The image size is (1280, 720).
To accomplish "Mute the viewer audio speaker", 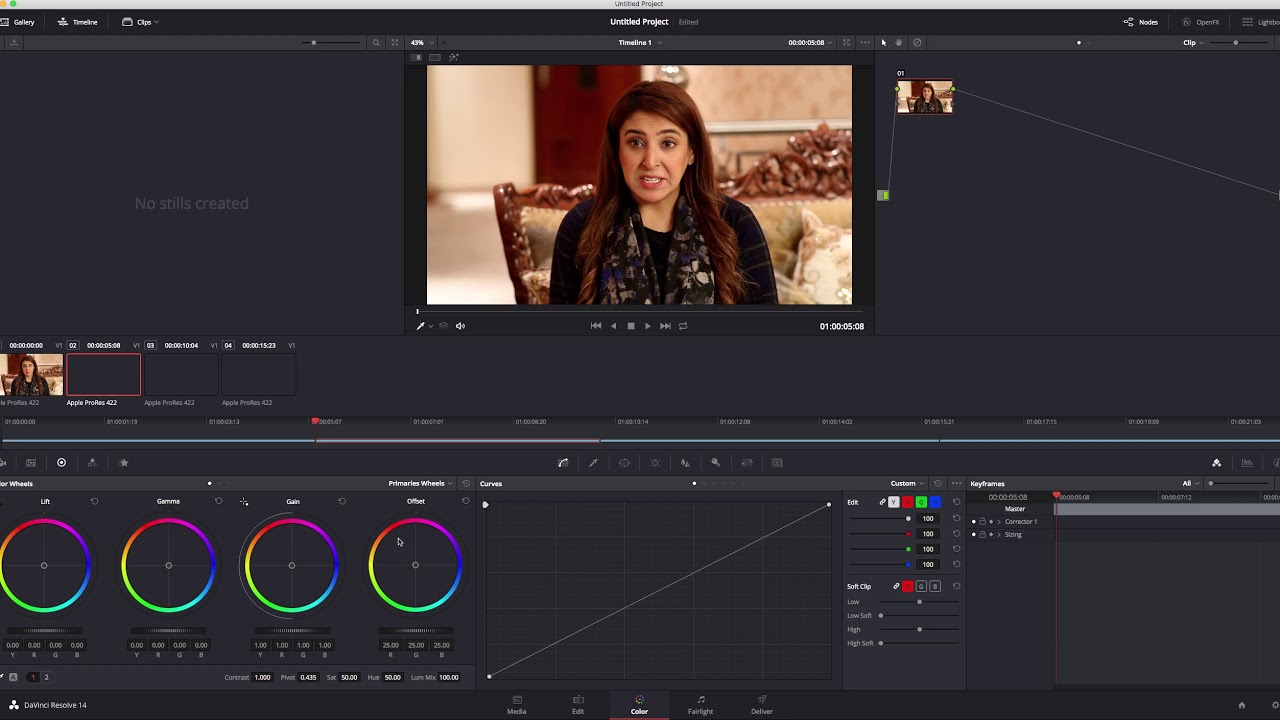I will 460,326.
